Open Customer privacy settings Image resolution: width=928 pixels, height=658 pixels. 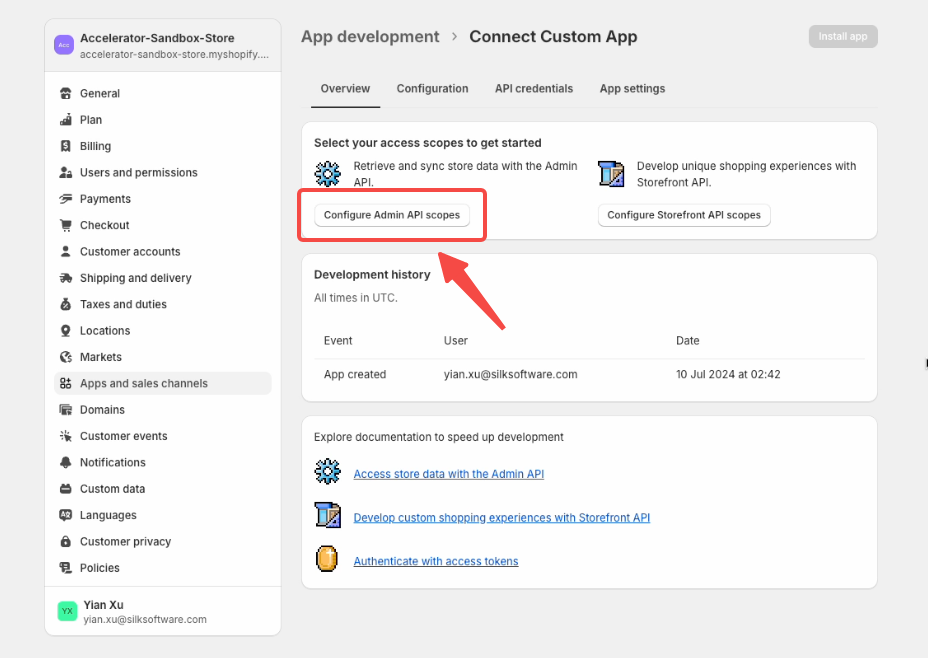163,541
